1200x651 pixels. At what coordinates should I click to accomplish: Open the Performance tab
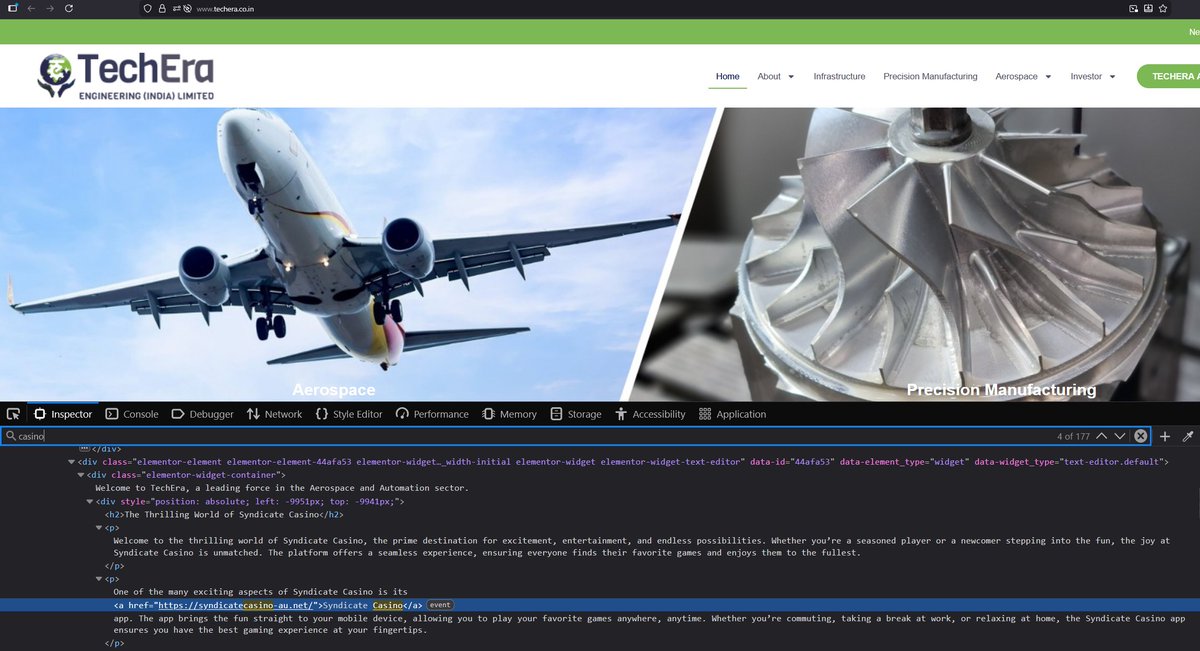coord(432,414)
